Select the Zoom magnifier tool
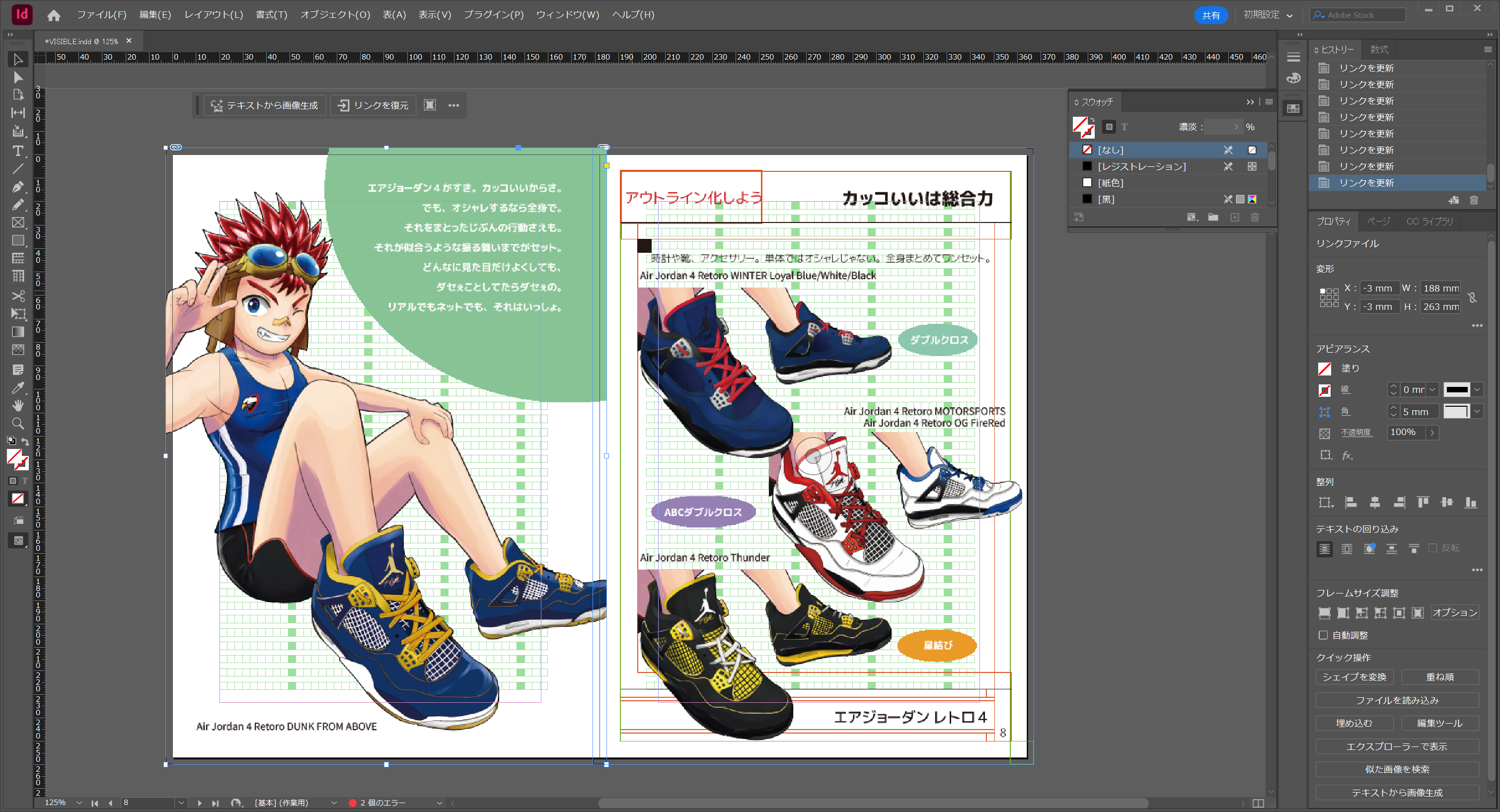The height and width of the screenshot is (812, 1500). (18, 423)
